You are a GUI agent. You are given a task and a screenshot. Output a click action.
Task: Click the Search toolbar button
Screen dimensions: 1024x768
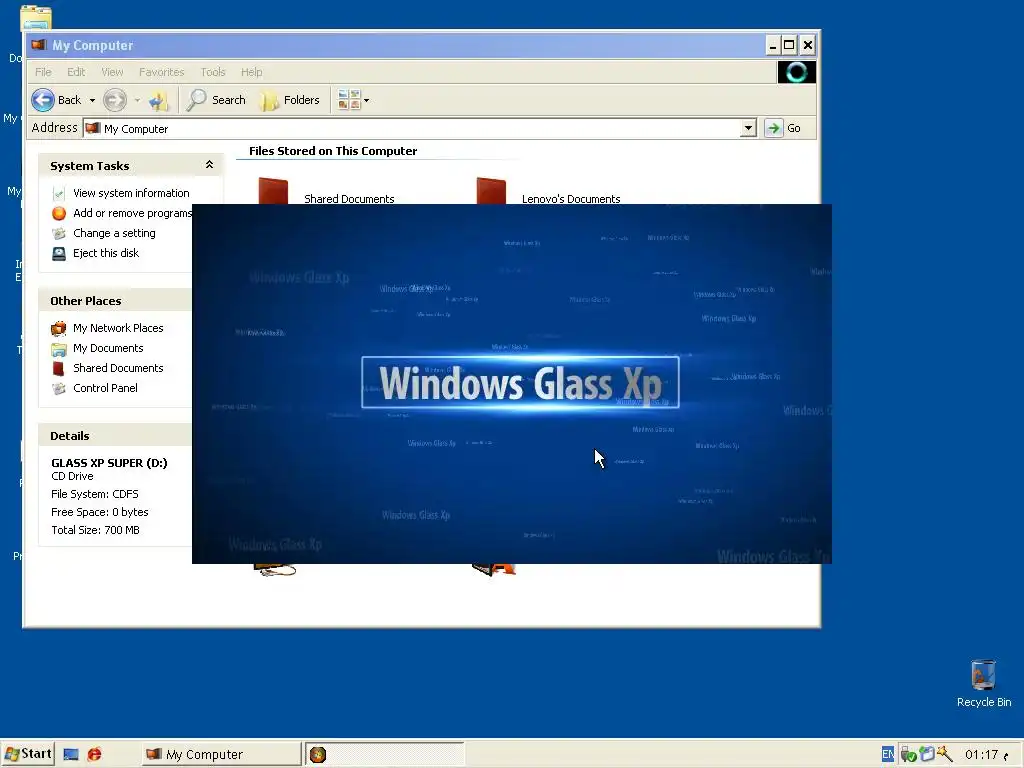pos(216,100)
